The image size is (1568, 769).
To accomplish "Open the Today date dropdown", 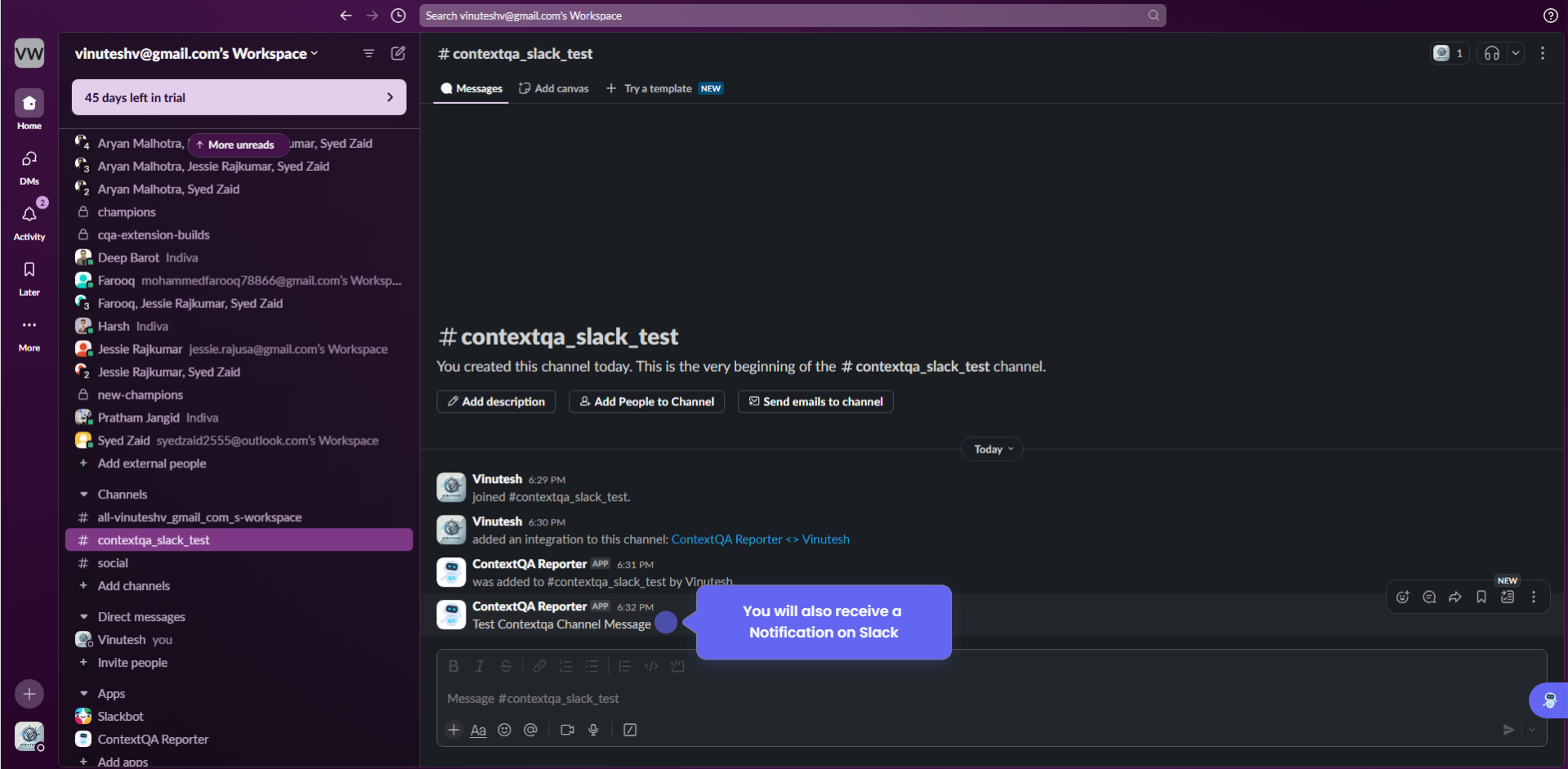I will click(992, 449).
